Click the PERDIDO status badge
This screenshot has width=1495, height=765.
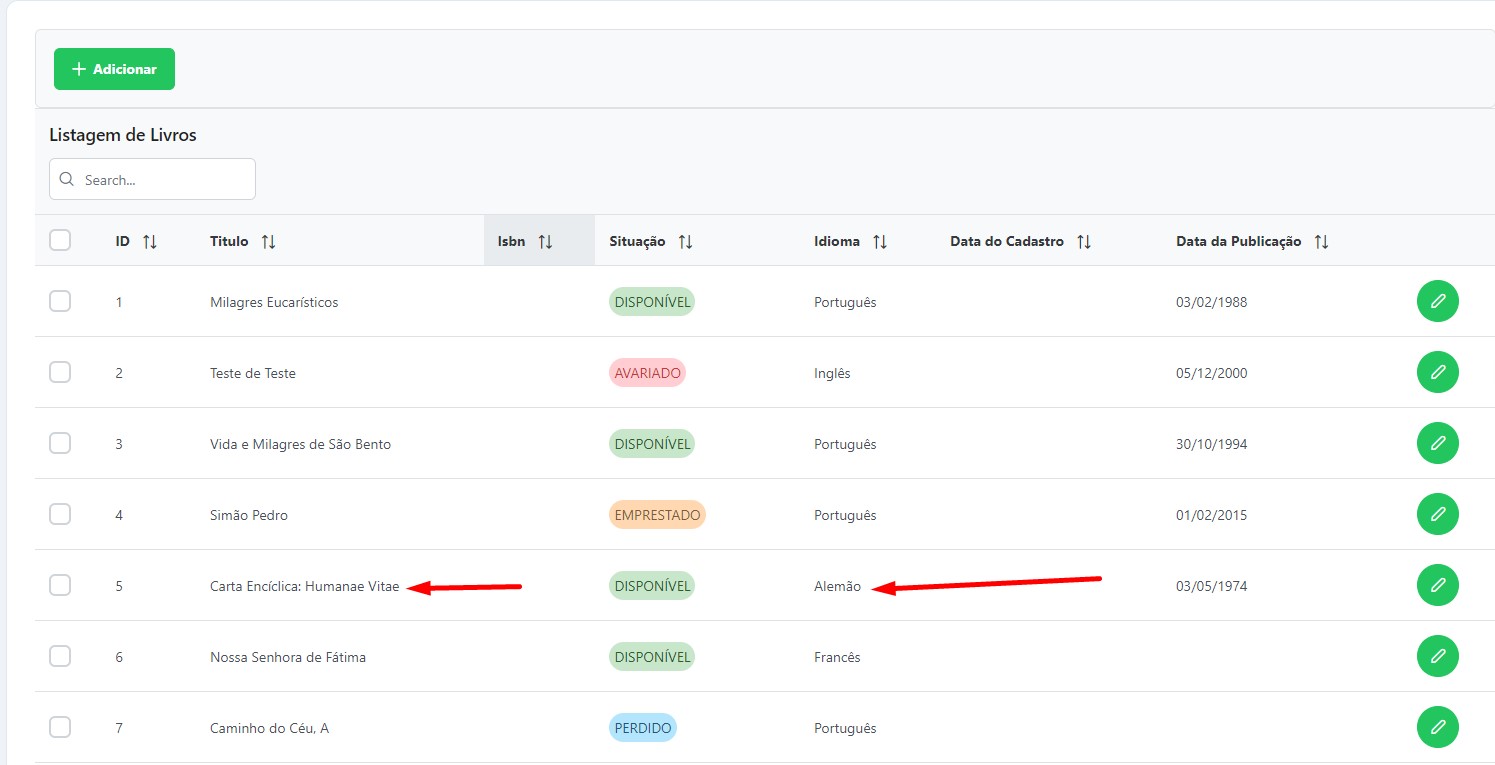pyautogui.click(x=643, y=728)
